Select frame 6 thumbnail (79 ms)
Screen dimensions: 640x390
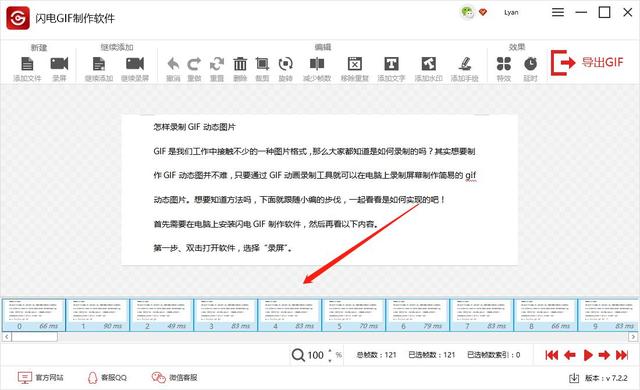click(x=418, y=315)
